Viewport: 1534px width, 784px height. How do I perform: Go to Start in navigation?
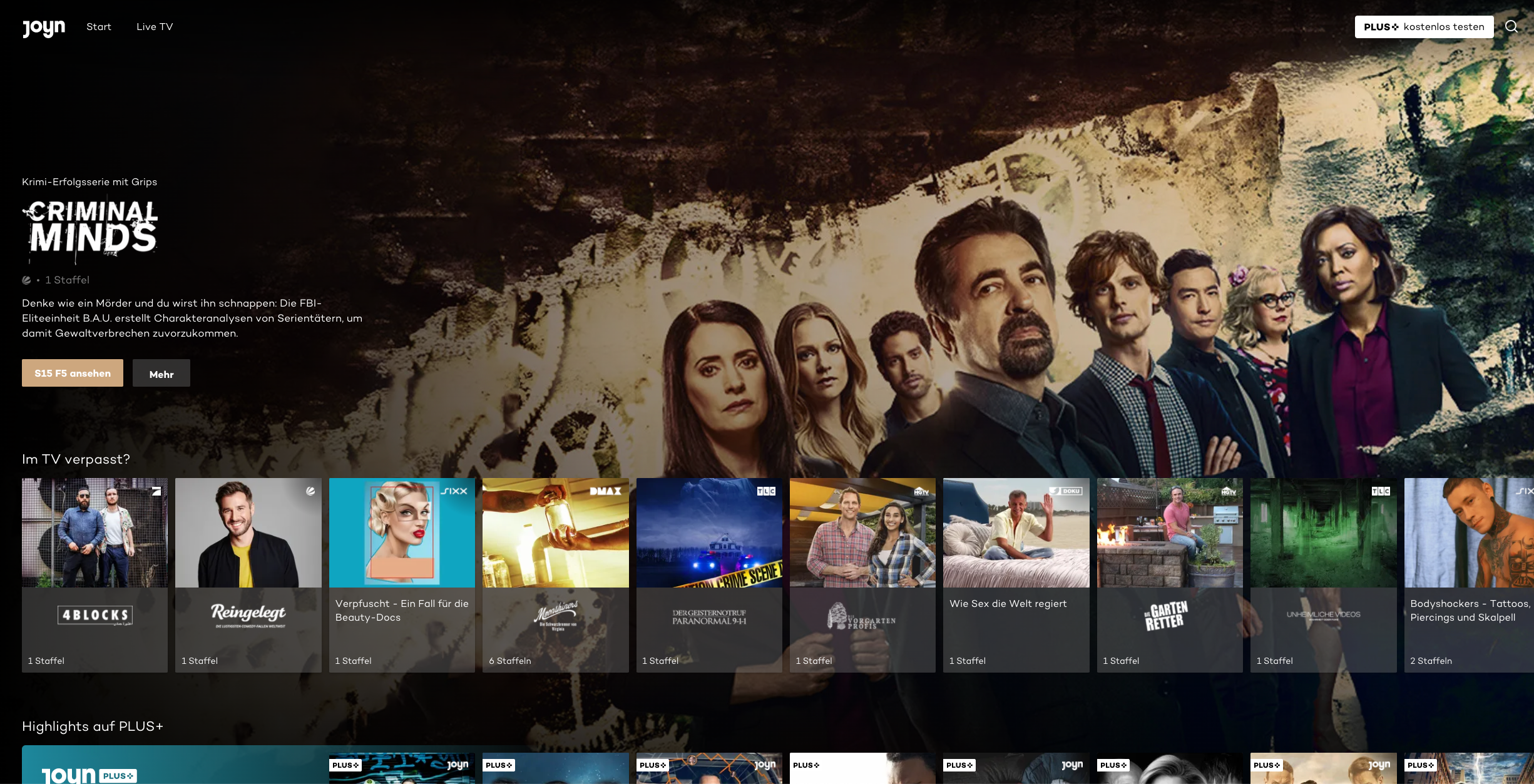(x=99, y=26)
